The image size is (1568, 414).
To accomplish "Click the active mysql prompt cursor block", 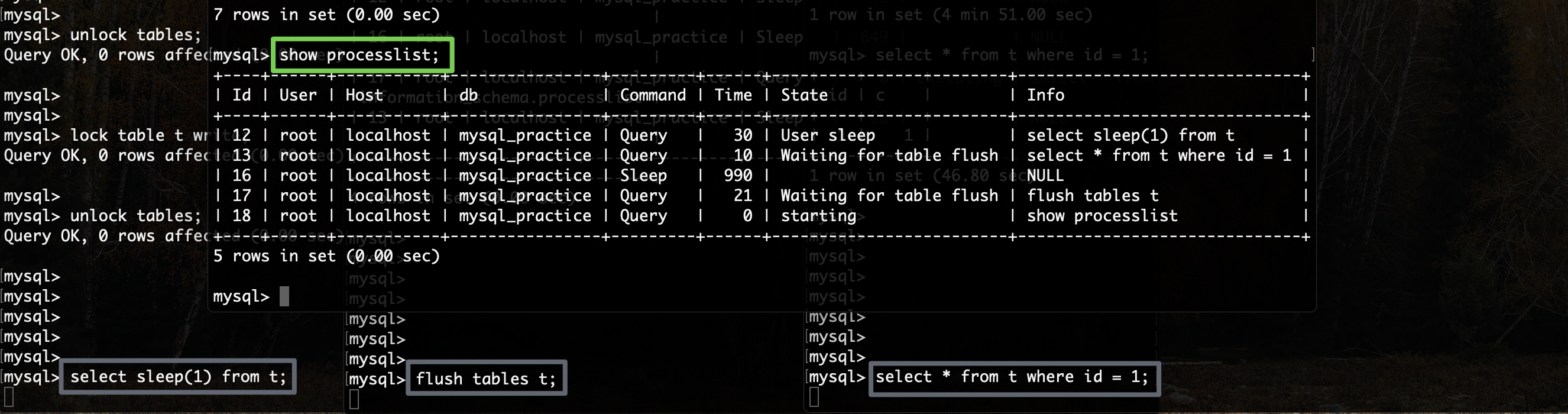I will coord(284,296).
